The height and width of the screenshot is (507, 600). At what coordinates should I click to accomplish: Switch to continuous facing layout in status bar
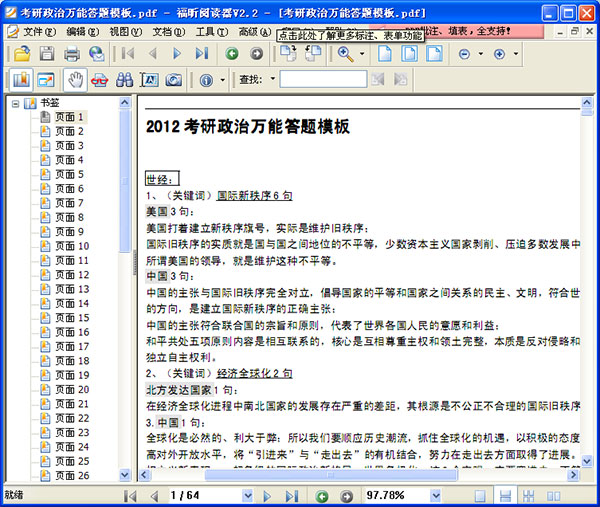click(x=528, y=497)
